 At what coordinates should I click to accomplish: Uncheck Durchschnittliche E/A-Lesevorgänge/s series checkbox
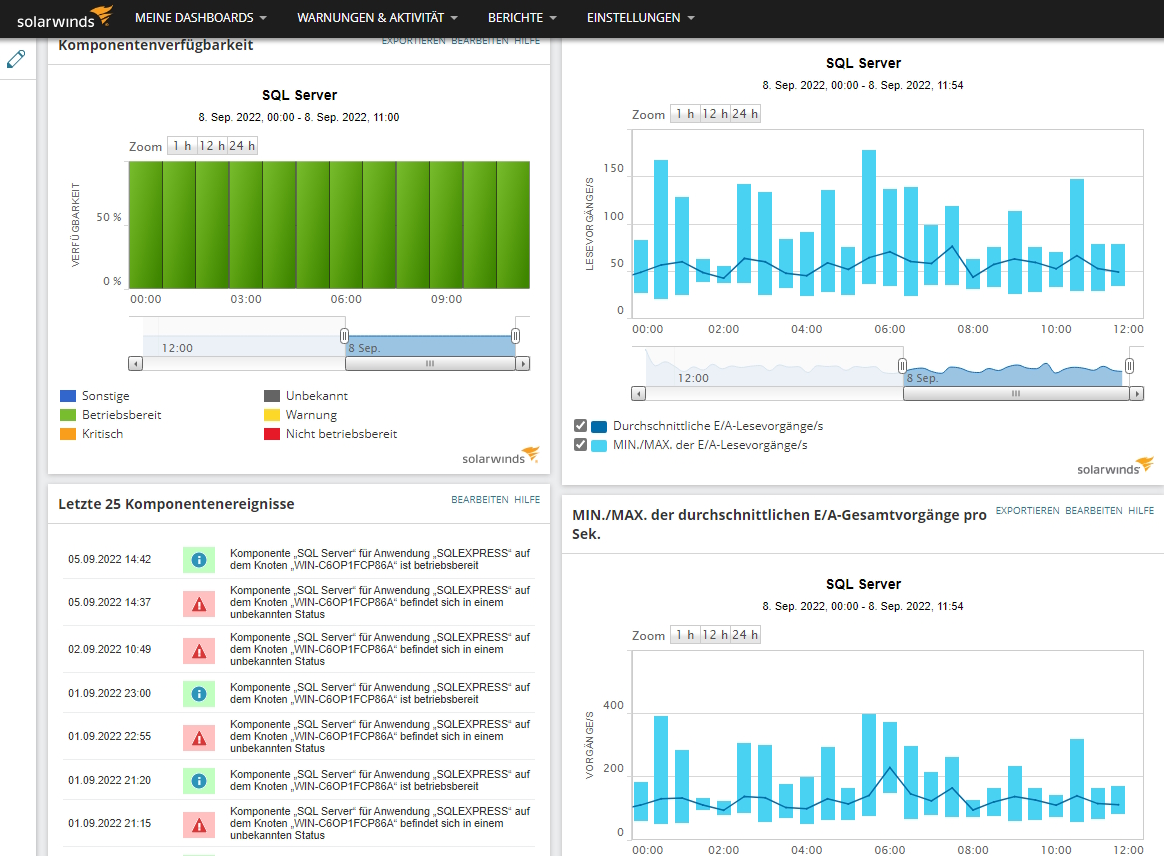pyautogui.click(x=581, y=426)
